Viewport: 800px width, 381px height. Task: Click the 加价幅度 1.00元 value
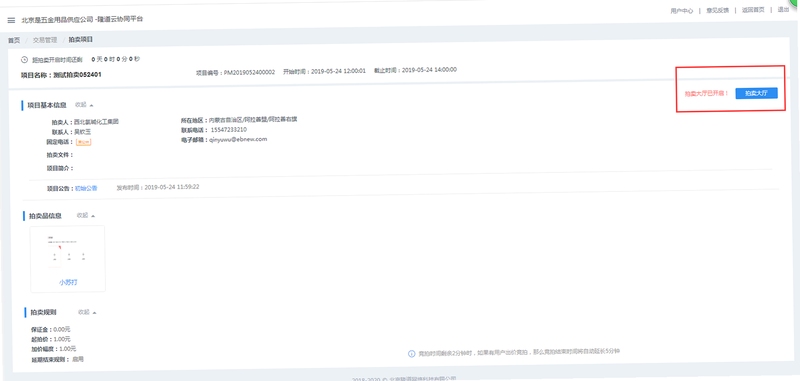pyautogui.click(x=67, y=349)
